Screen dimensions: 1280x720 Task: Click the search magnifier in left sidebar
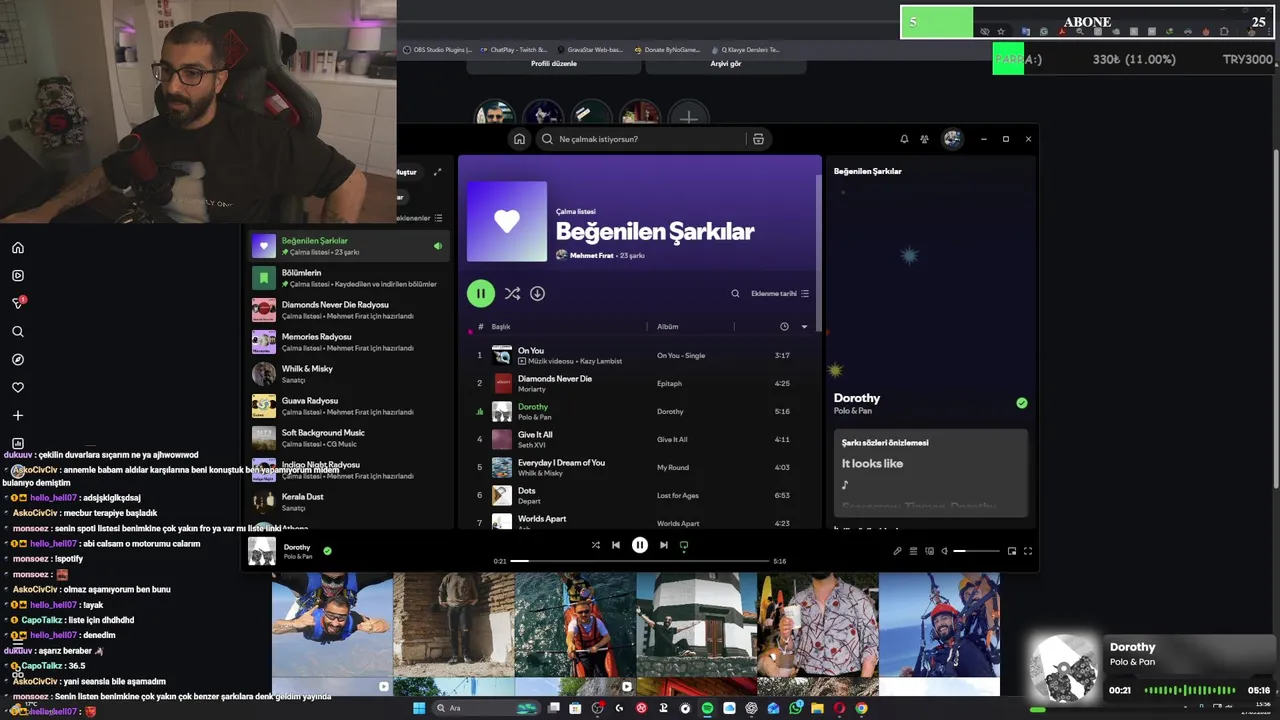point(18,332)
